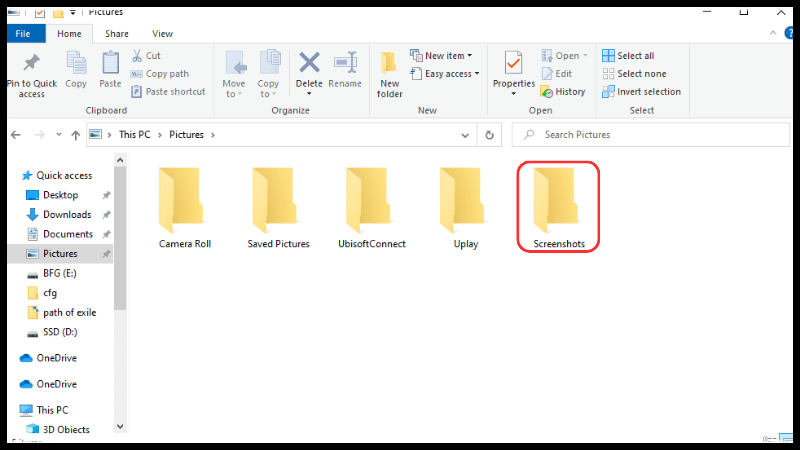Click in the Search Pictures box
Image resolution: width=800 pixels, height=450 pixels.
[651, 135]
